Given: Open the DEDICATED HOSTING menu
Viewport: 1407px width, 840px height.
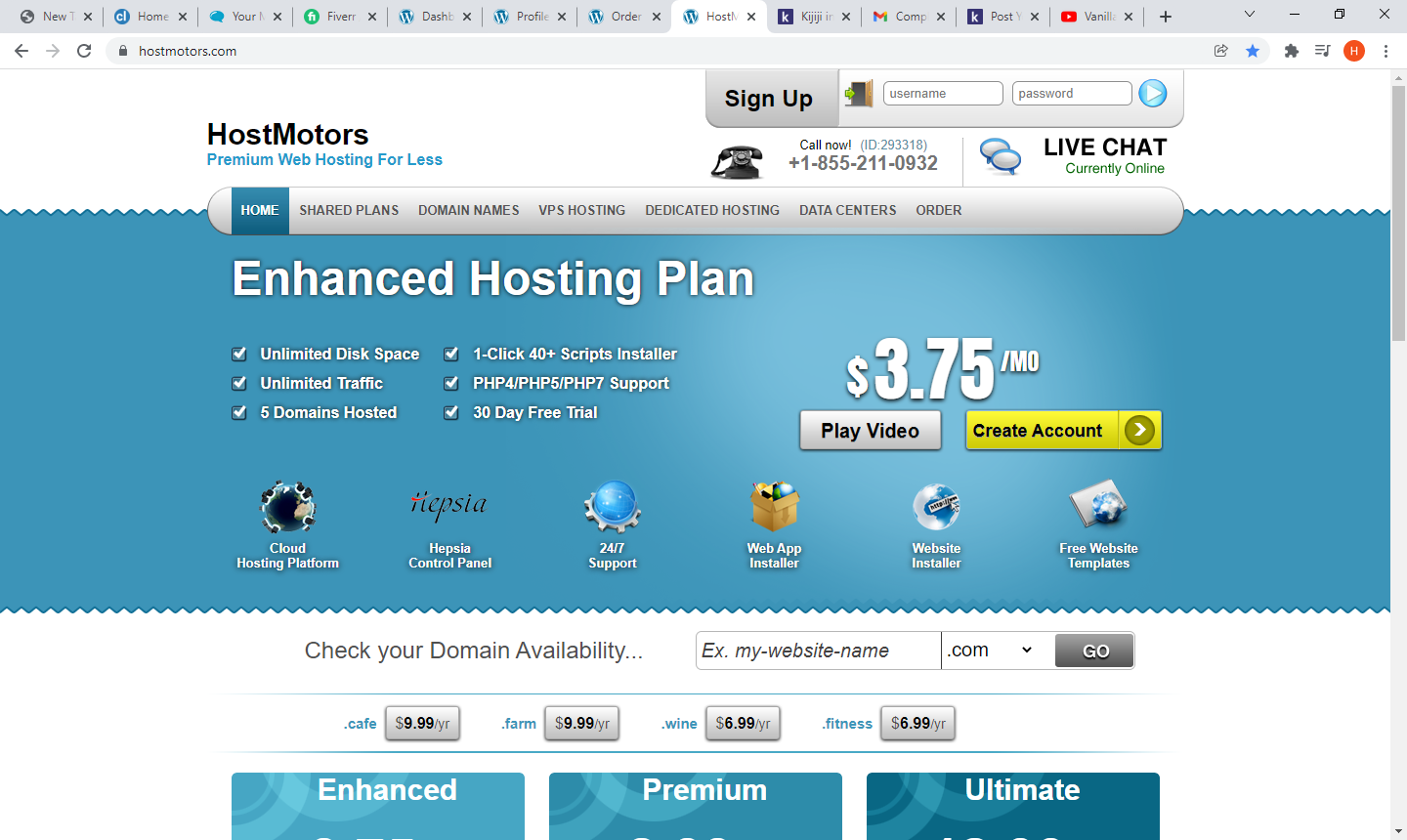Looking at the screenshot, I should tap(712, 210).
